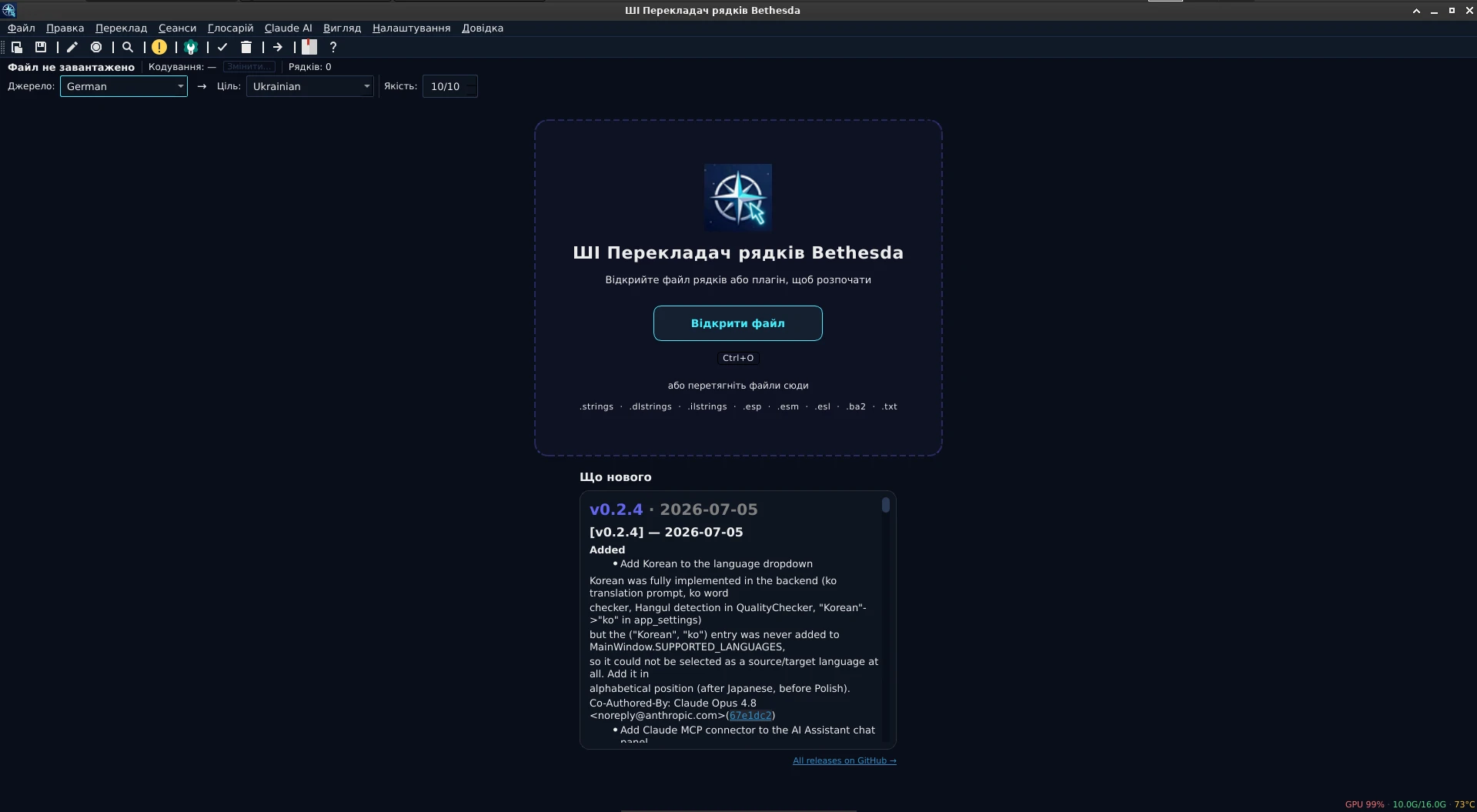The image size is (1477, 812).
Task: Open the Джерело language dropdown showing German
Action: pos(124,86)
